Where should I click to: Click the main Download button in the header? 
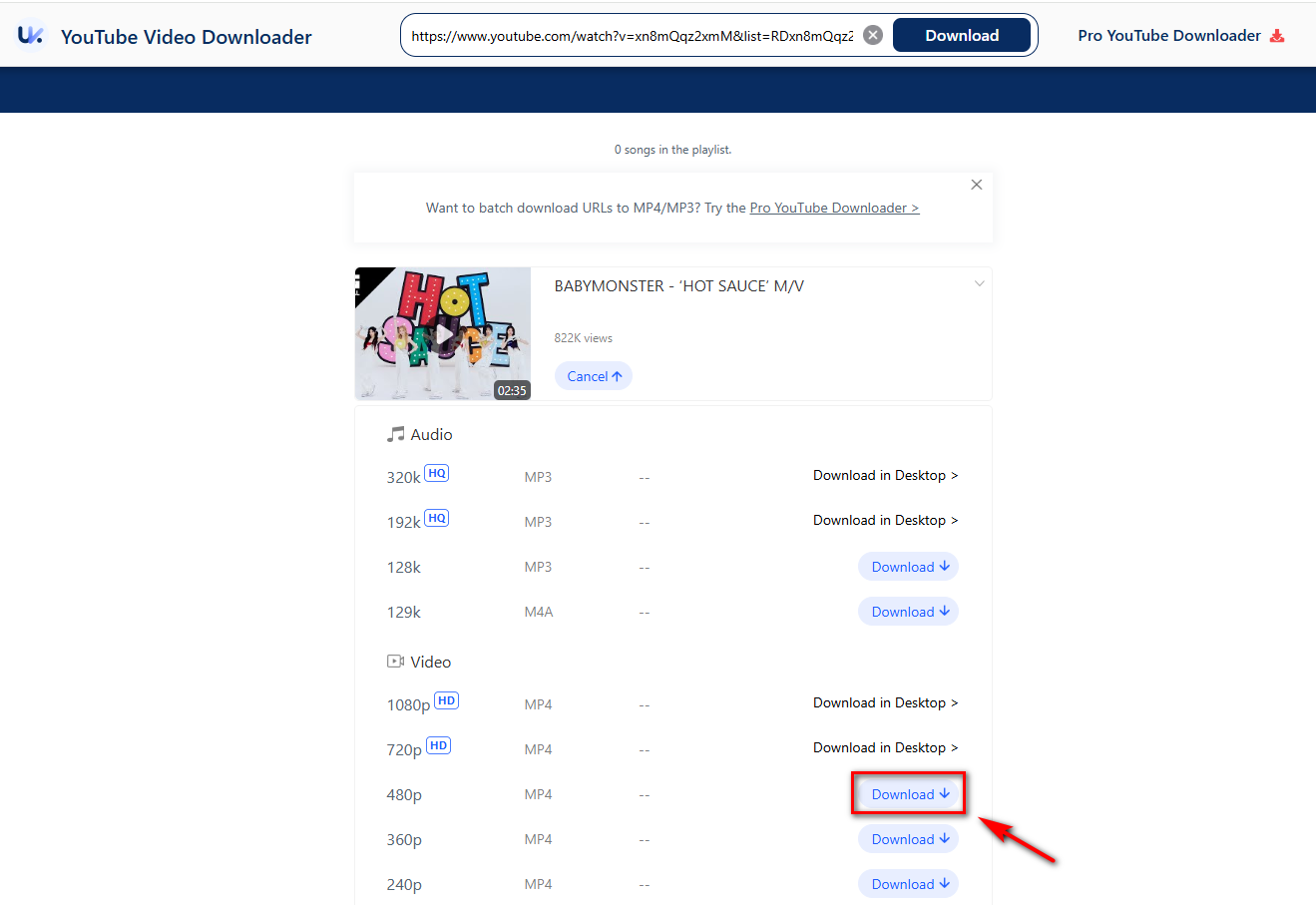[962, 35]
